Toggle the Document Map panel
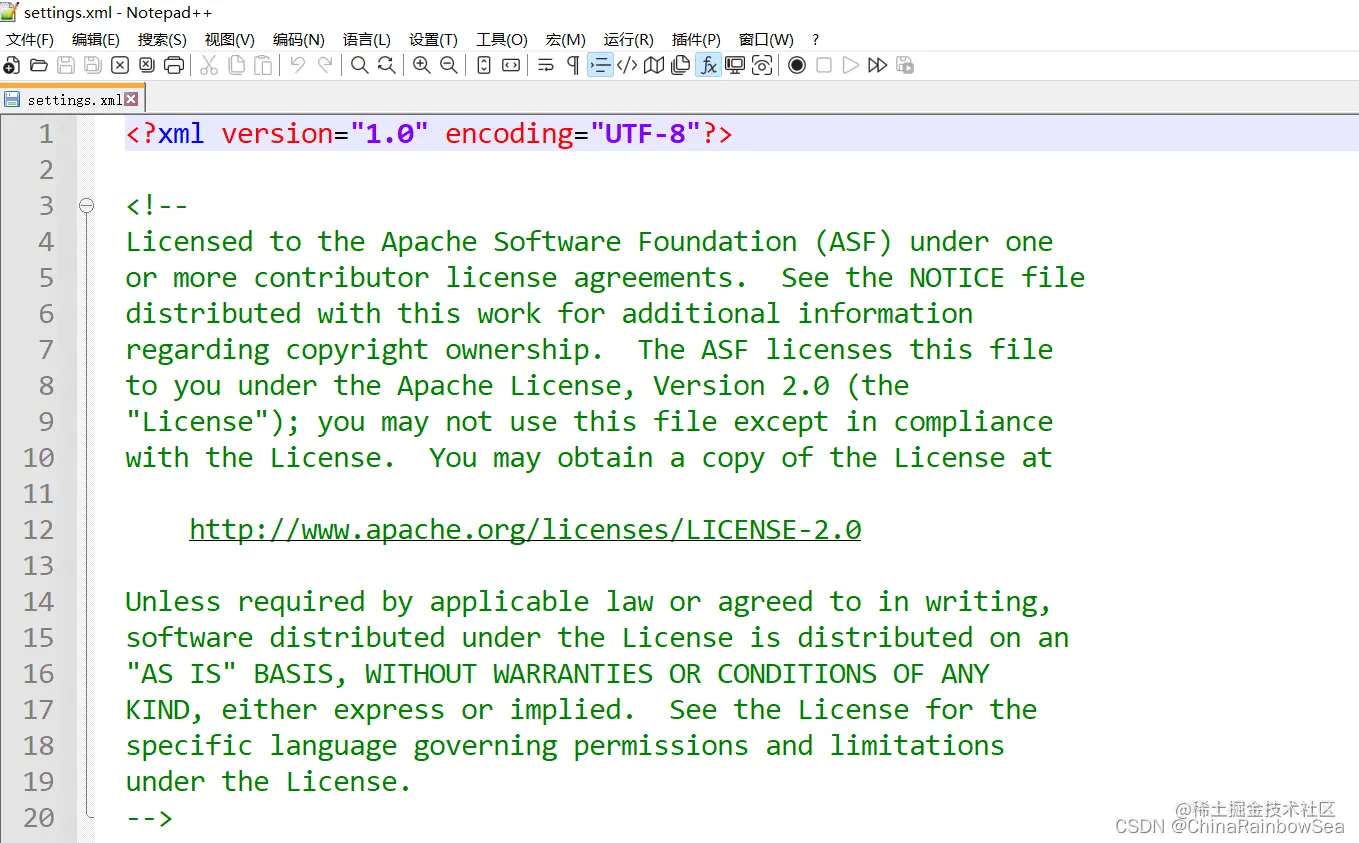 (654, 65)
